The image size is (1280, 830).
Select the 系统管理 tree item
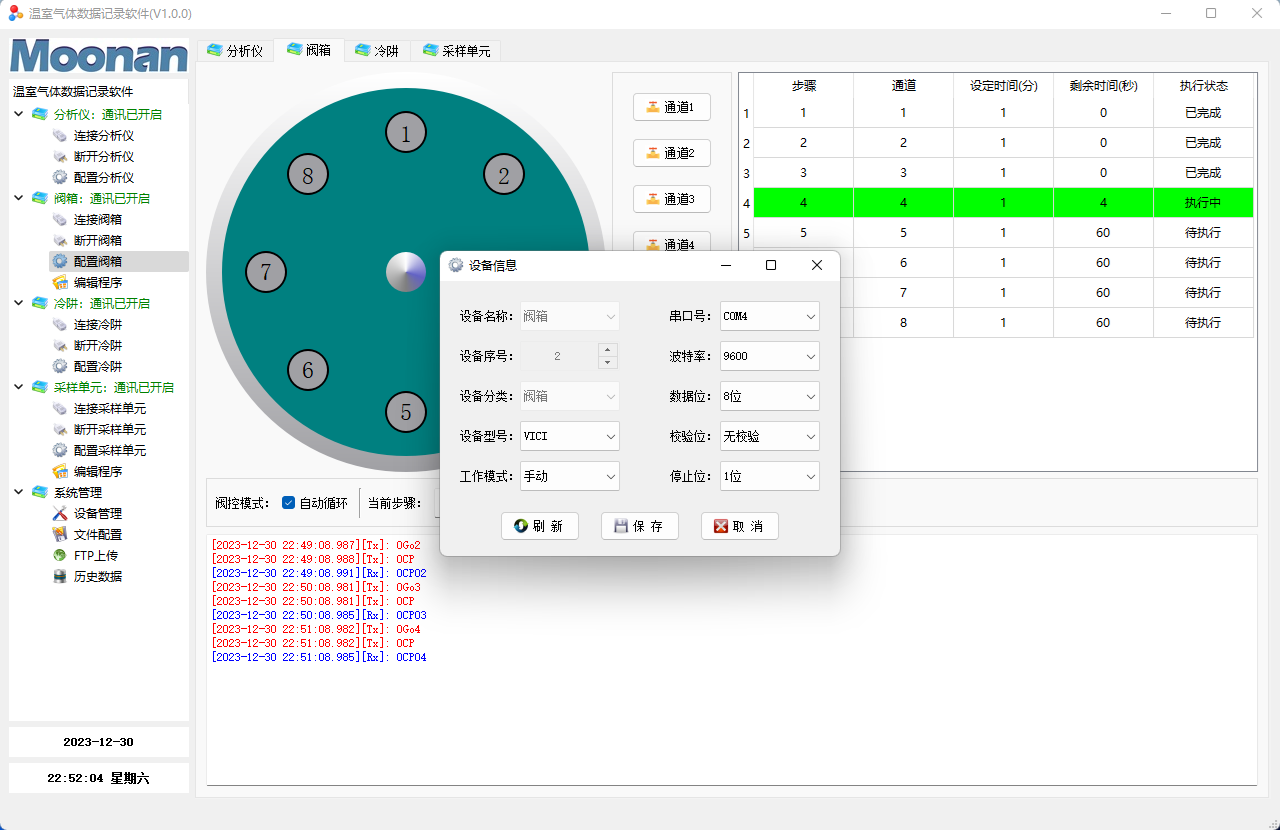point(78,492)
